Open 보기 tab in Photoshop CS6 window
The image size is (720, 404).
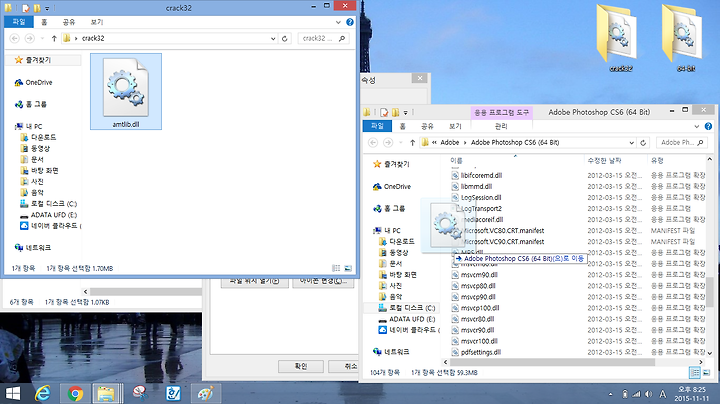[x=455, y=126]
